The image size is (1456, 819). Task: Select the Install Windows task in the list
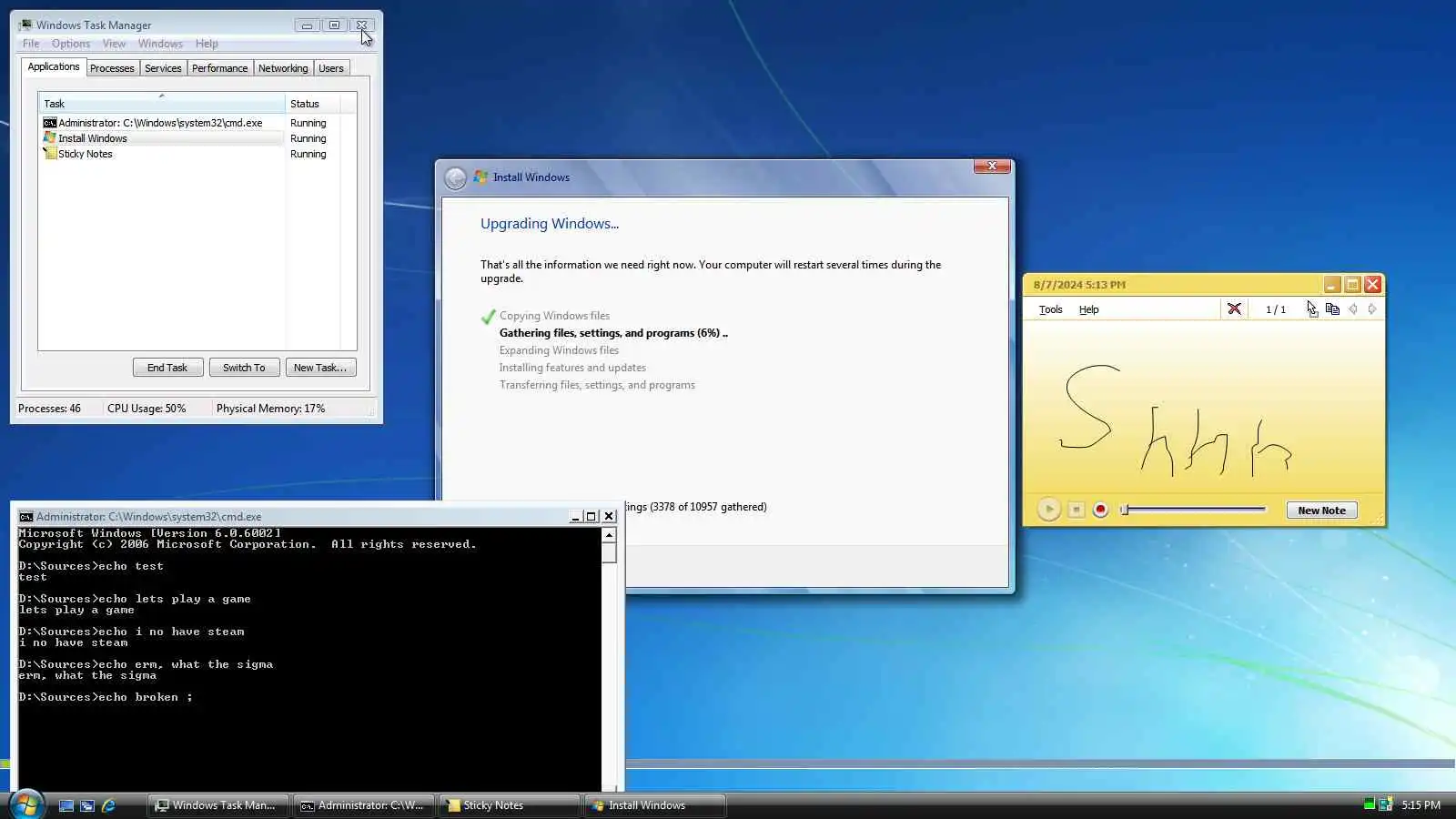[197, 138]
